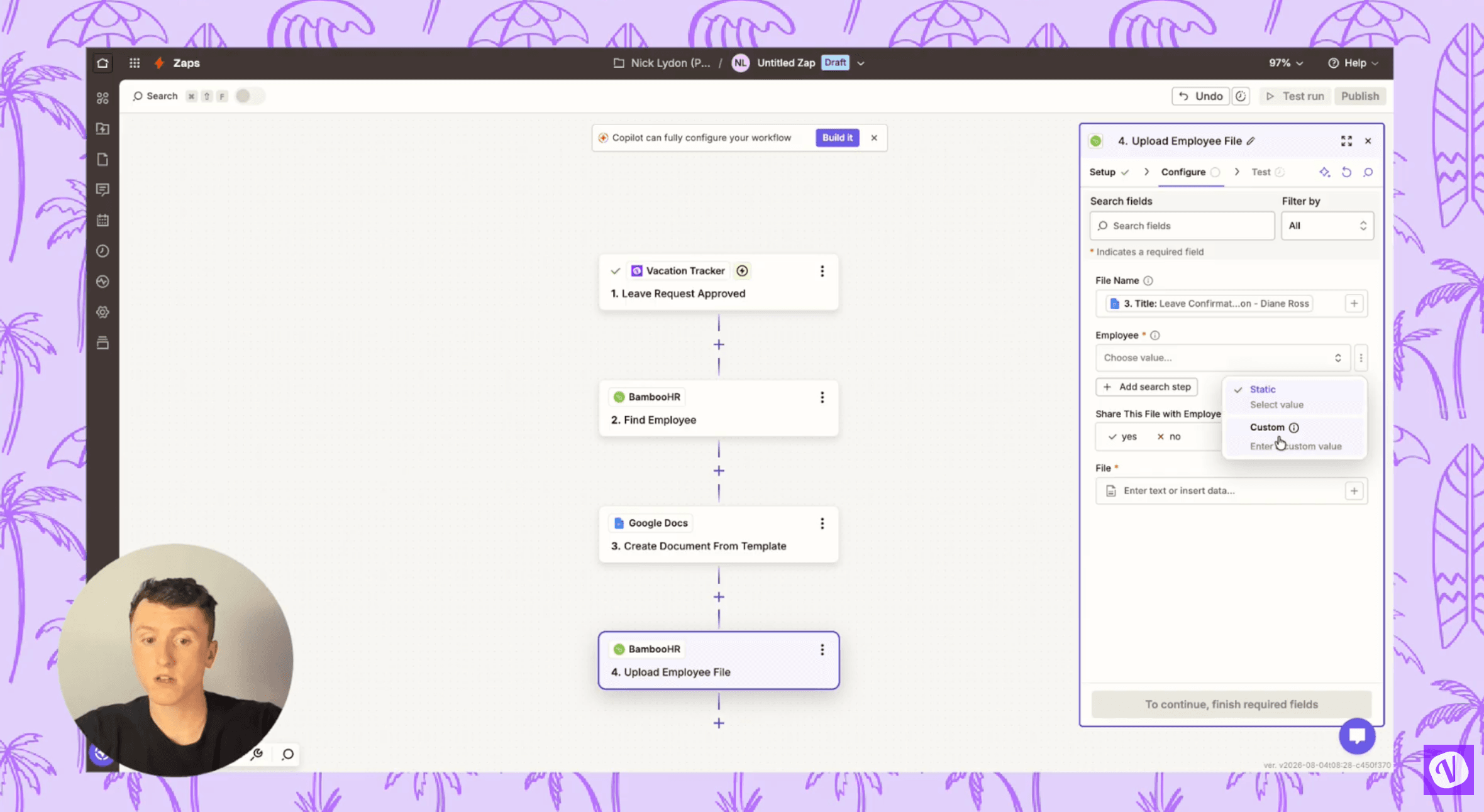The height and width of the screenshot is (812, 1484).
Task: Insert data with File Name plus button
Action: pyautogui.click(x=1354, y=304)
